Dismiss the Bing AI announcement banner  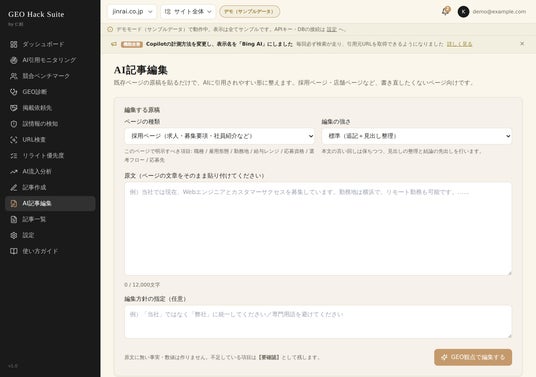point(522,43)
